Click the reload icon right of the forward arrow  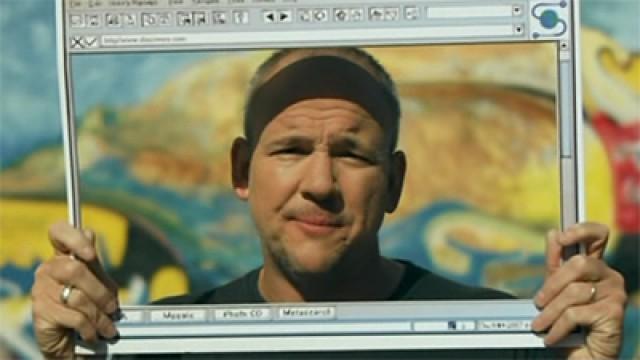pos(304,16)
